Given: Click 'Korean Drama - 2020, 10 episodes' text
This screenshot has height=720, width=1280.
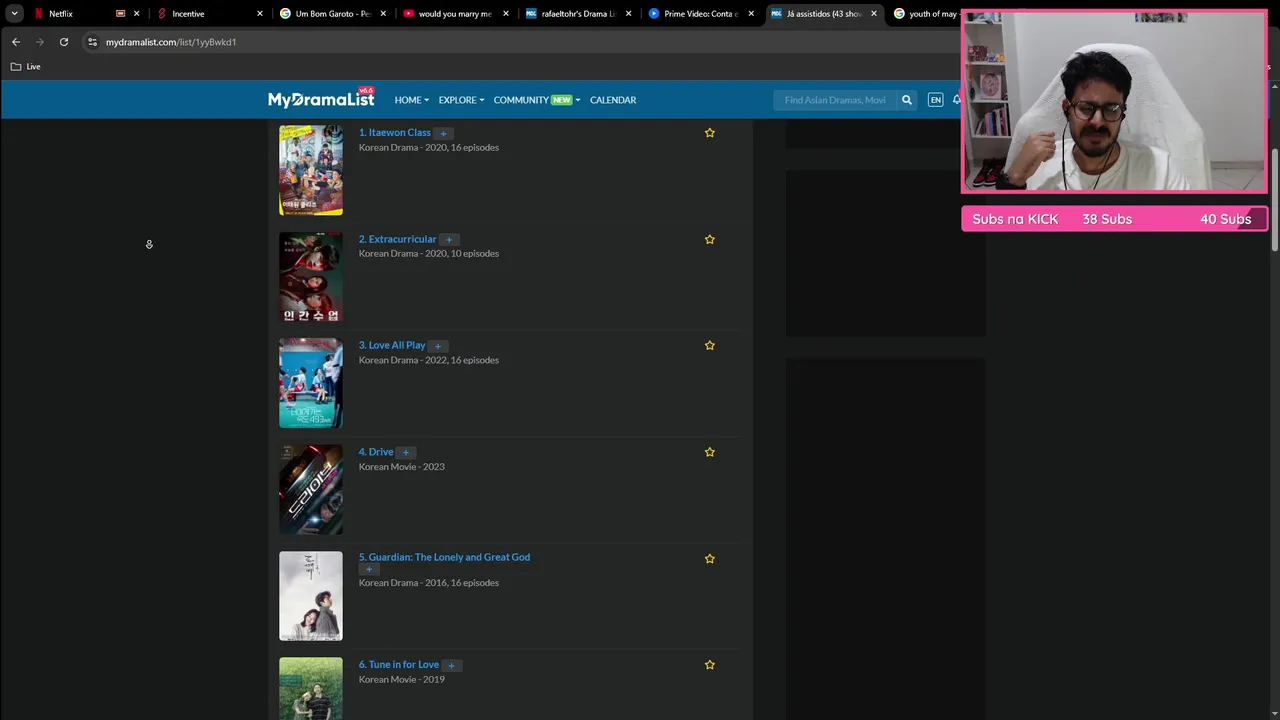Looking at the screenshot, I should click(x=429, y=253).
